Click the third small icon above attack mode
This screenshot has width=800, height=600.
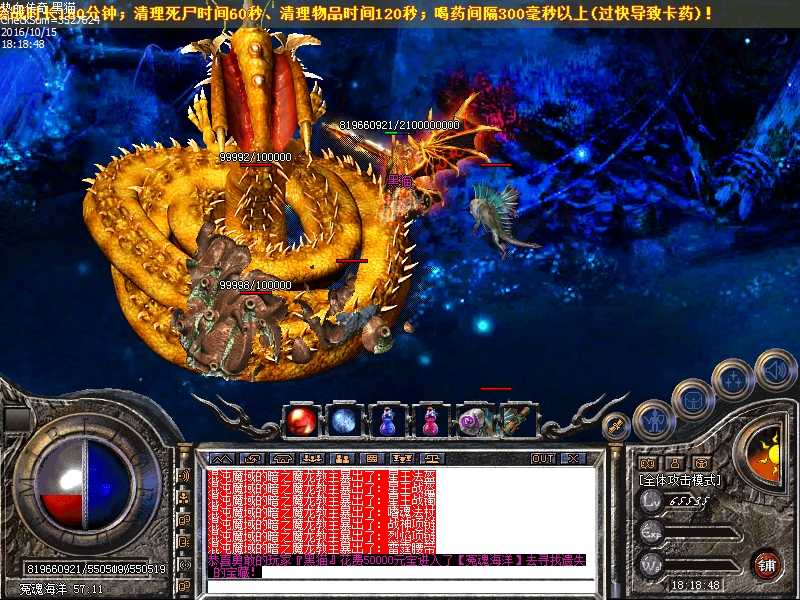tap(702, 463)
